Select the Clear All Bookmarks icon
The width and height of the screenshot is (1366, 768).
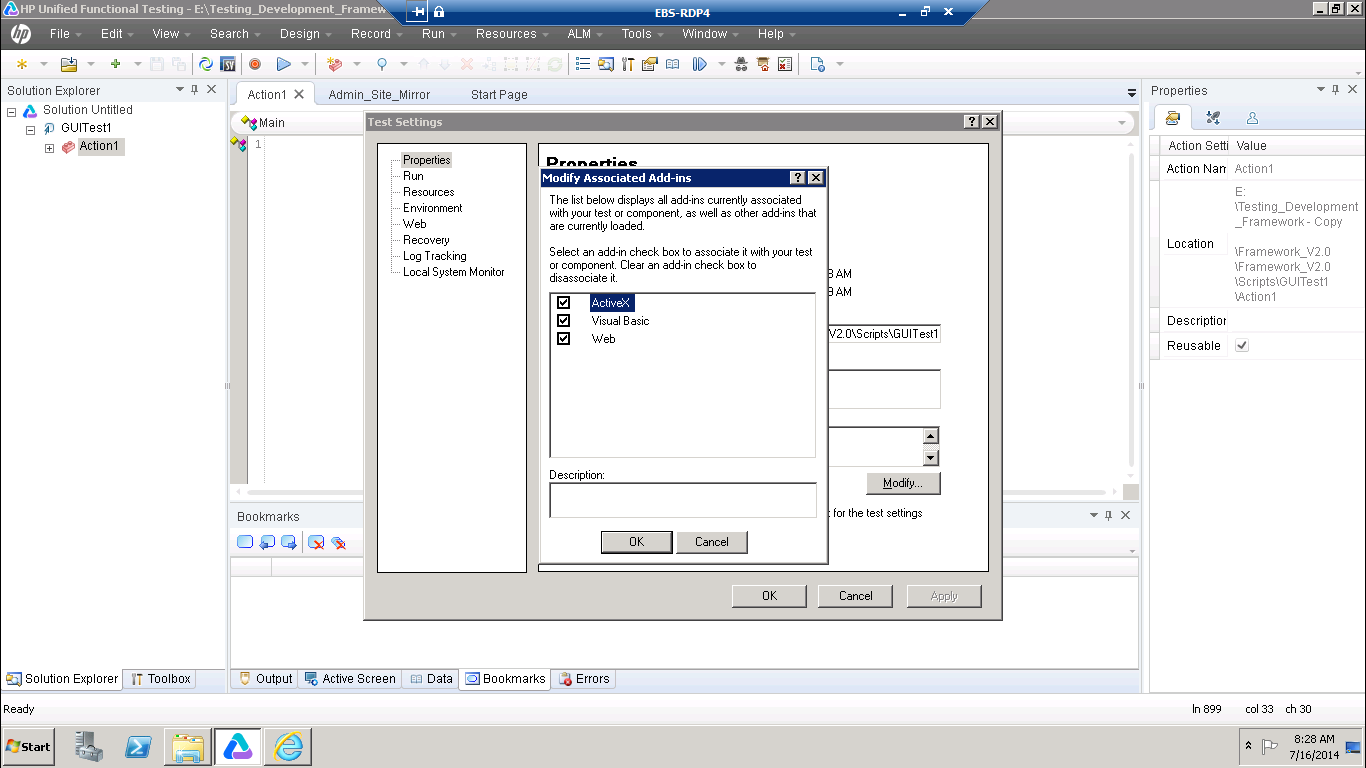click(x=337, y=543)
